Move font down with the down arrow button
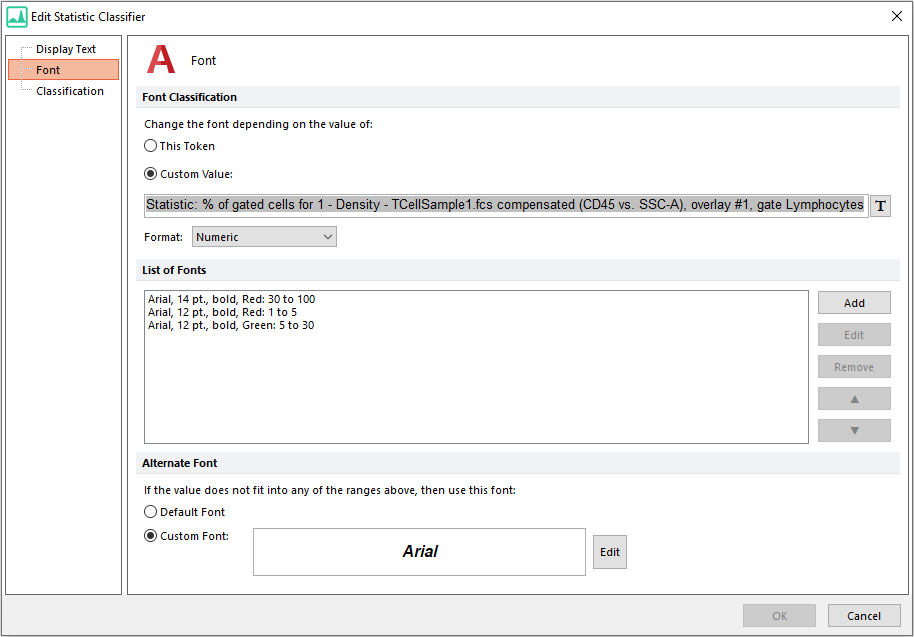914x637 pixels. point(854,431)
